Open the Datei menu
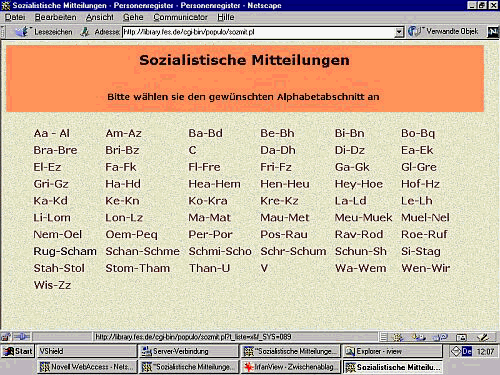Image resolution: width=500 pixels, height=375 pixels. click(15, 17)
